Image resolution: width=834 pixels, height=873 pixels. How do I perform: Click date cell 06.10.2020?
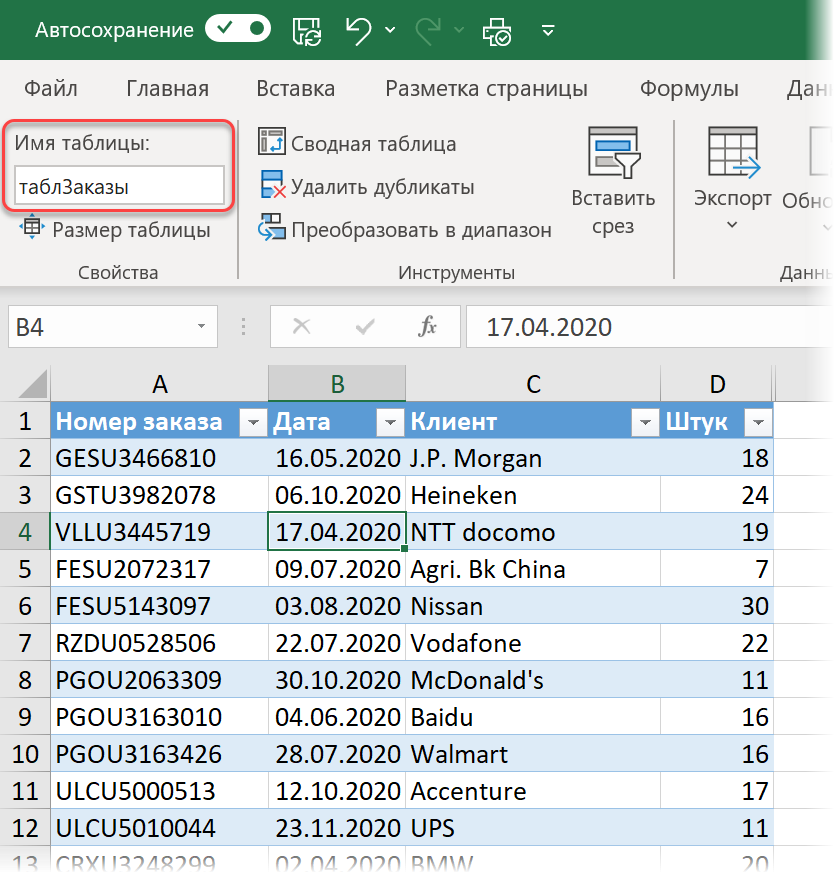(337, 495)
